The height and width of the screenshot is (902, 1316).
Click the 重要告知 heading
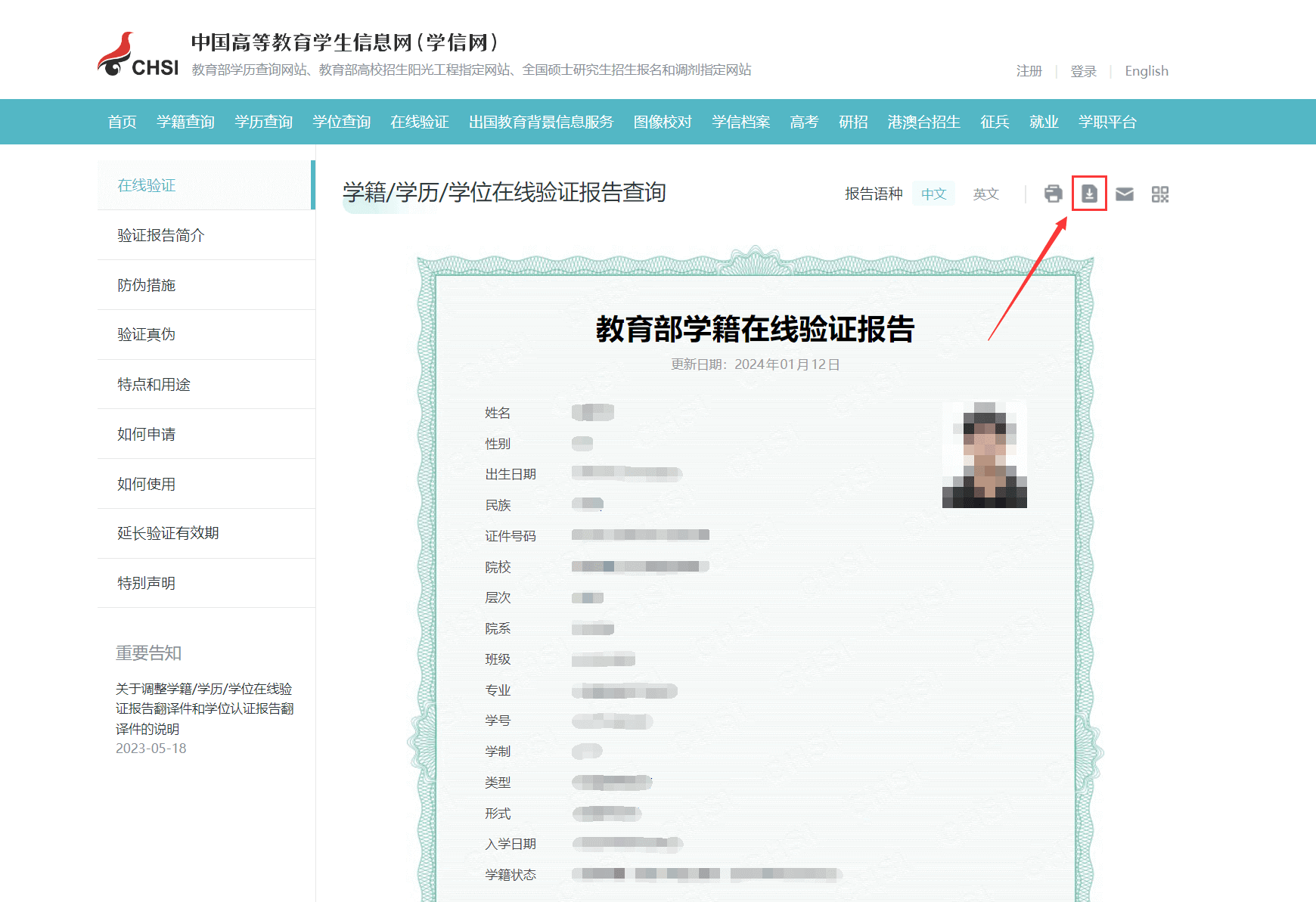coord(148,653)
